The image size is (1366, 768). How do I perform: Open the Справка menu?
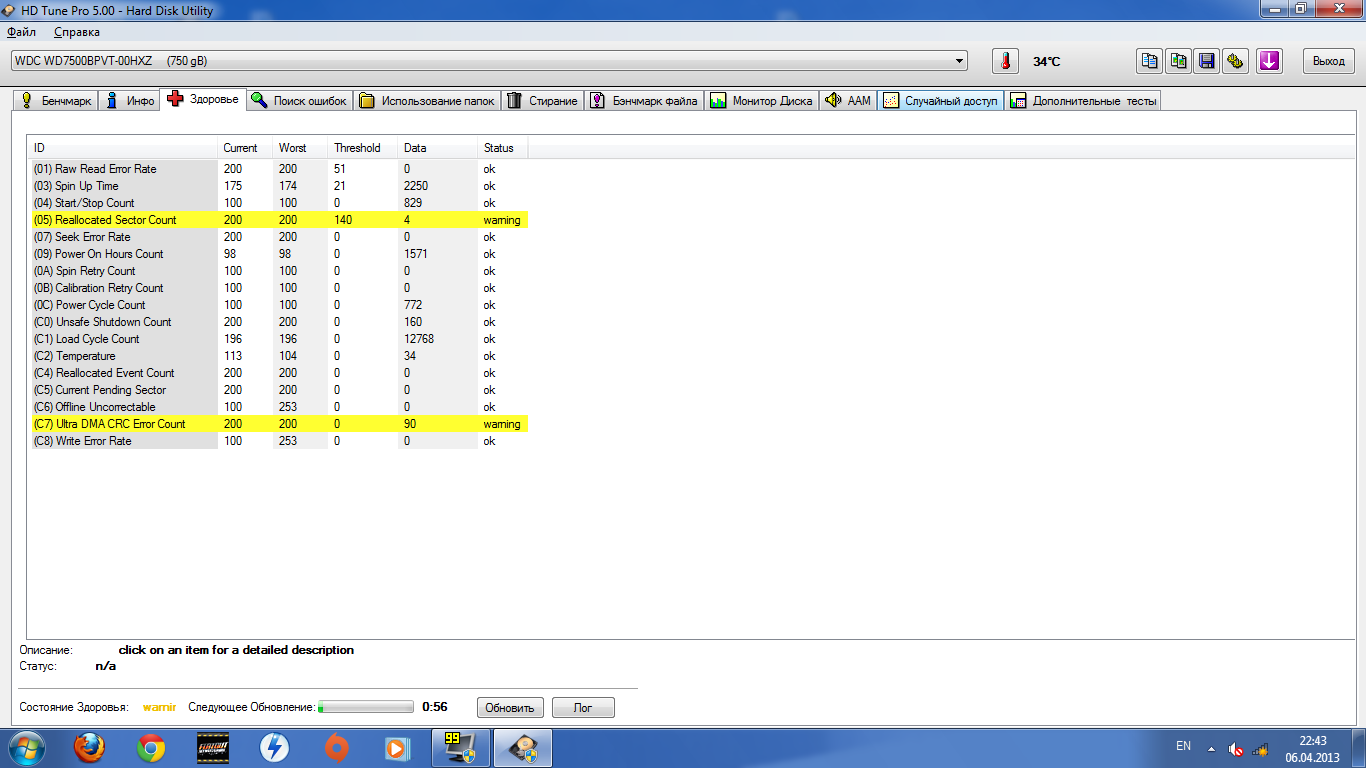pyautogui.click(x=77, y=32)
